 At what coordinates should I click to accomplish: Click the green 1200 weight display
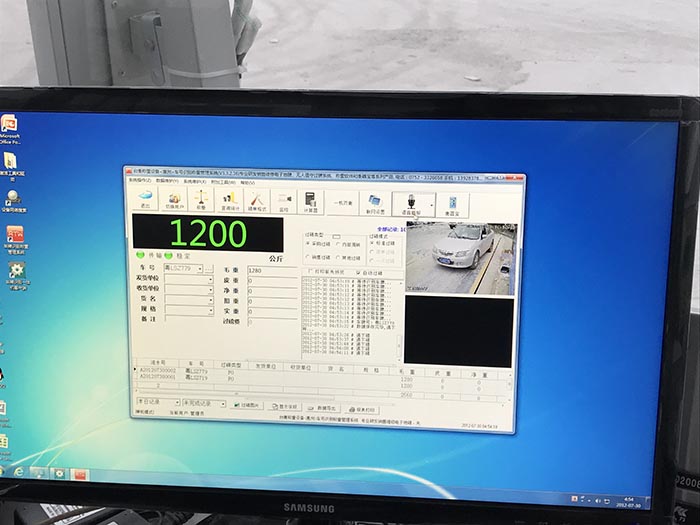point(208,233)
